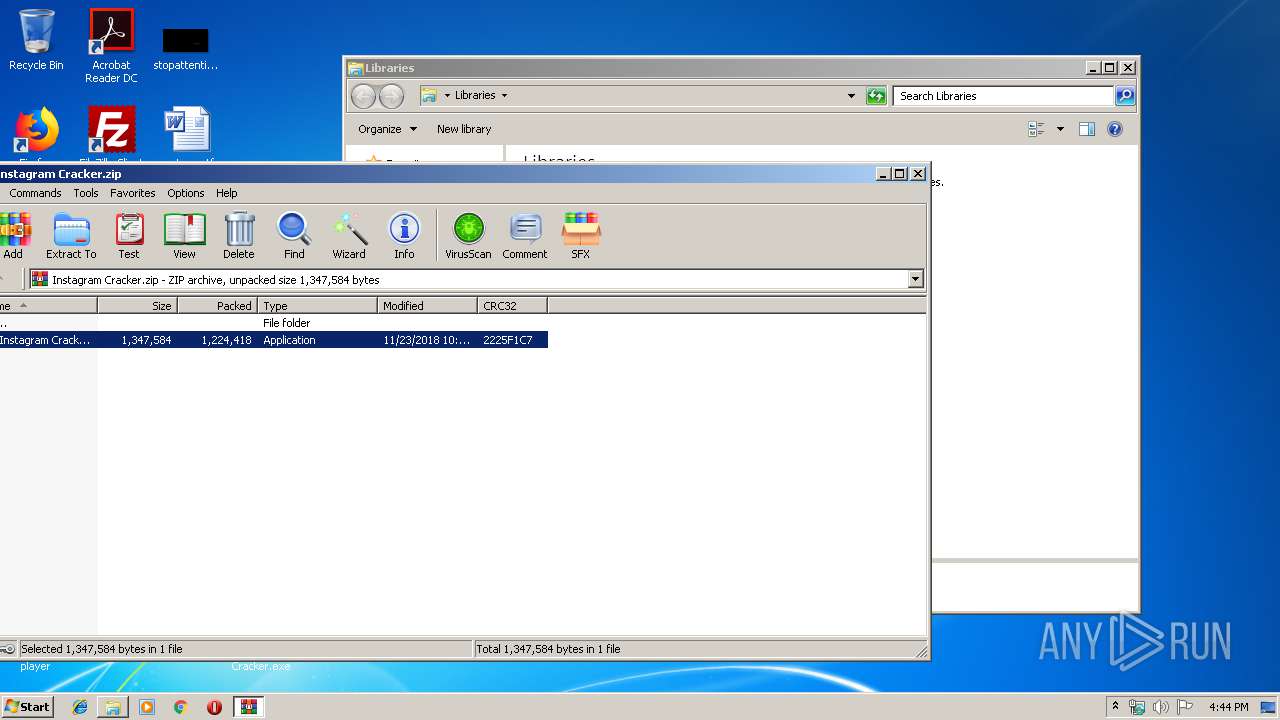This screenshot has width=1280, height=720.
Task: Click the Back arrow in Libraries window
Action: [363, 96]
